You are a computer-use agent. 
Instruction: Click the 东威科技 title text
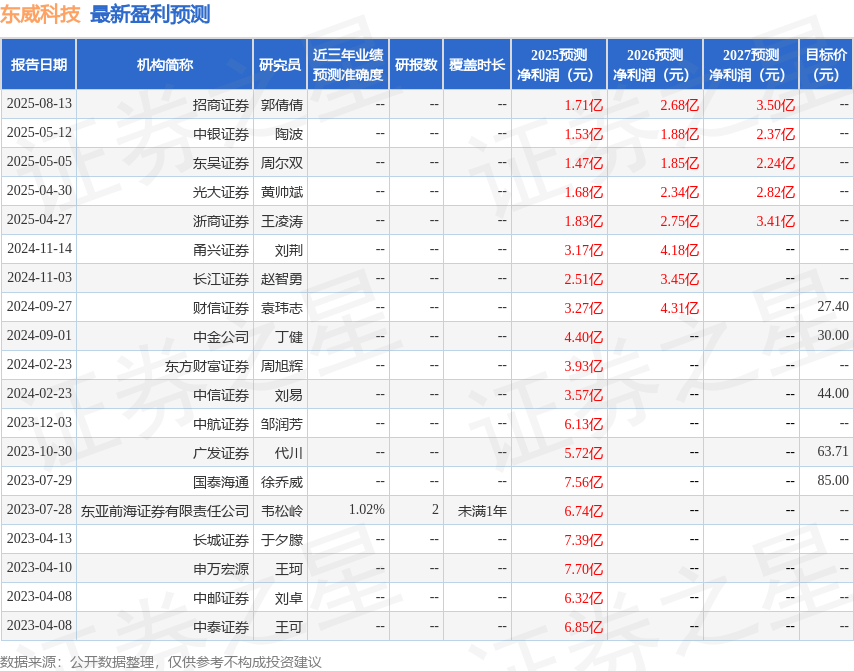[40, 15]
